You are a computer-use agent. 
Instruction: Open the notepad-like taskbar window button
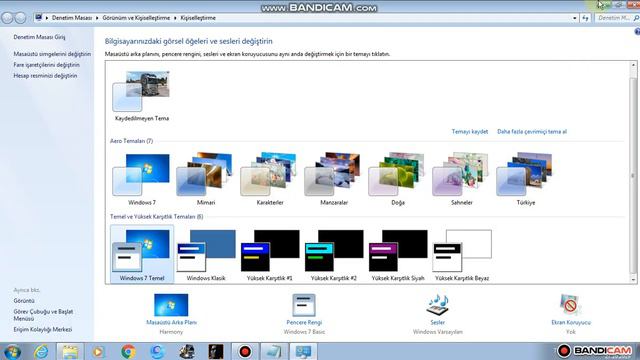(x=273, y=351)
